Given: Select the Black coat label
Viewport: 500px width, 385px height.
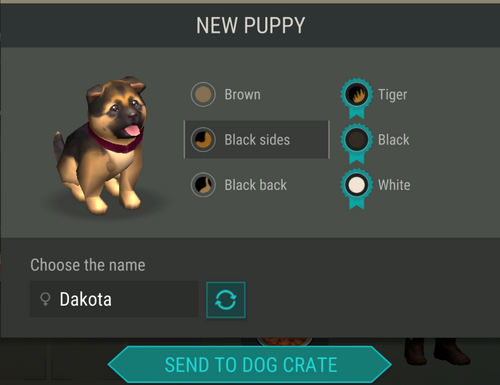Looking at the screenshot, I should pyautogui.click(x=394, y=140).
